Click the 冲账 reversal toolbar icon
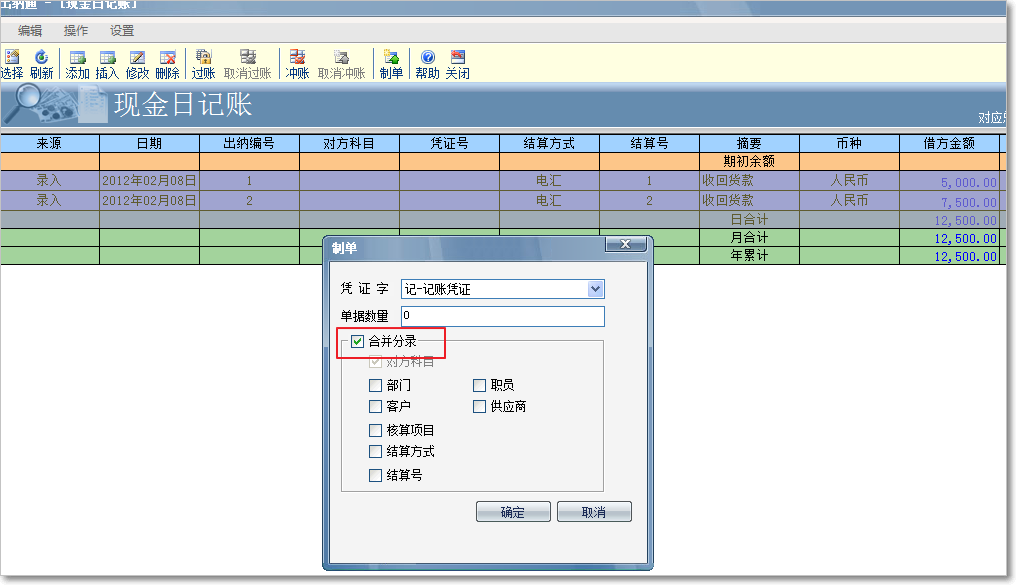Viewport: 1016px width, 585px height. coord(297,58)
